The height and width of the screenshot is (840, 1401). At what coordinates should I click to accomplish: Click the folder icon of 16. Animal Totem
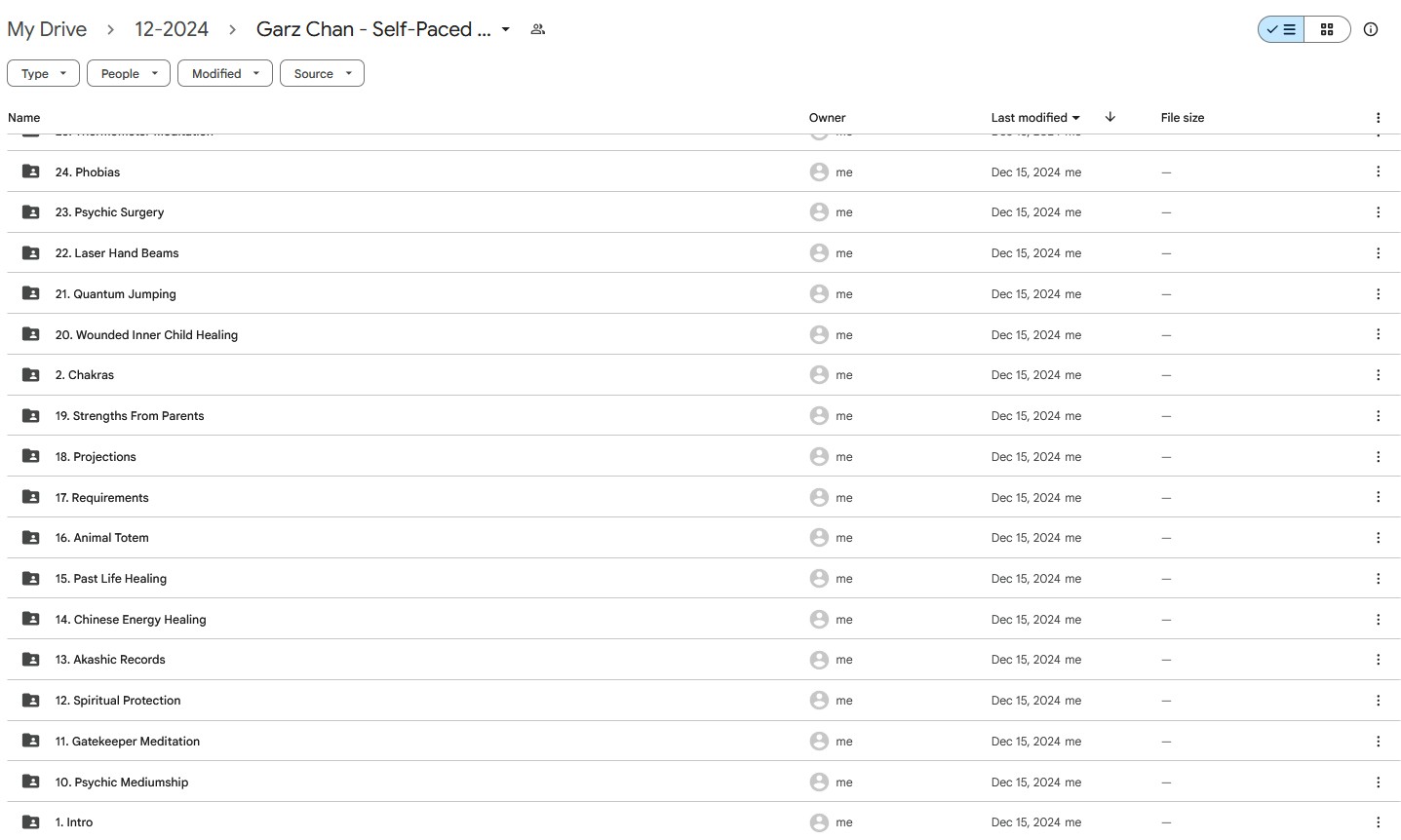coord(31,538)
